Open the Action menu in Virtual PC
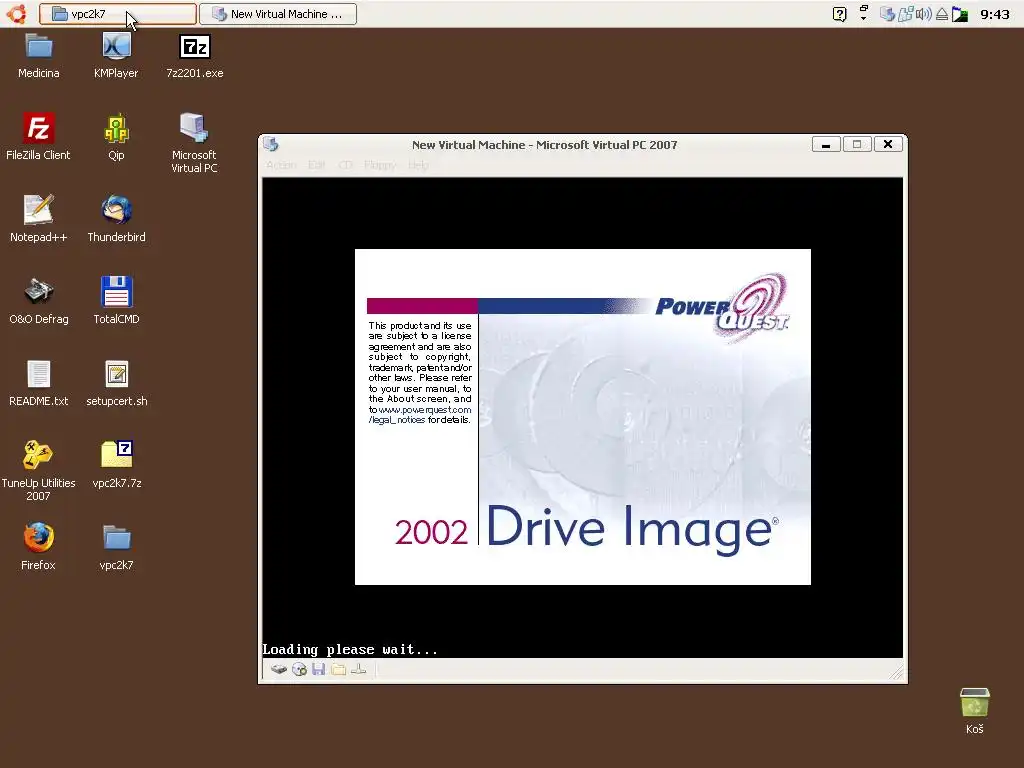The height and width of the screenshot is (768, 1024). pos(281,165)
